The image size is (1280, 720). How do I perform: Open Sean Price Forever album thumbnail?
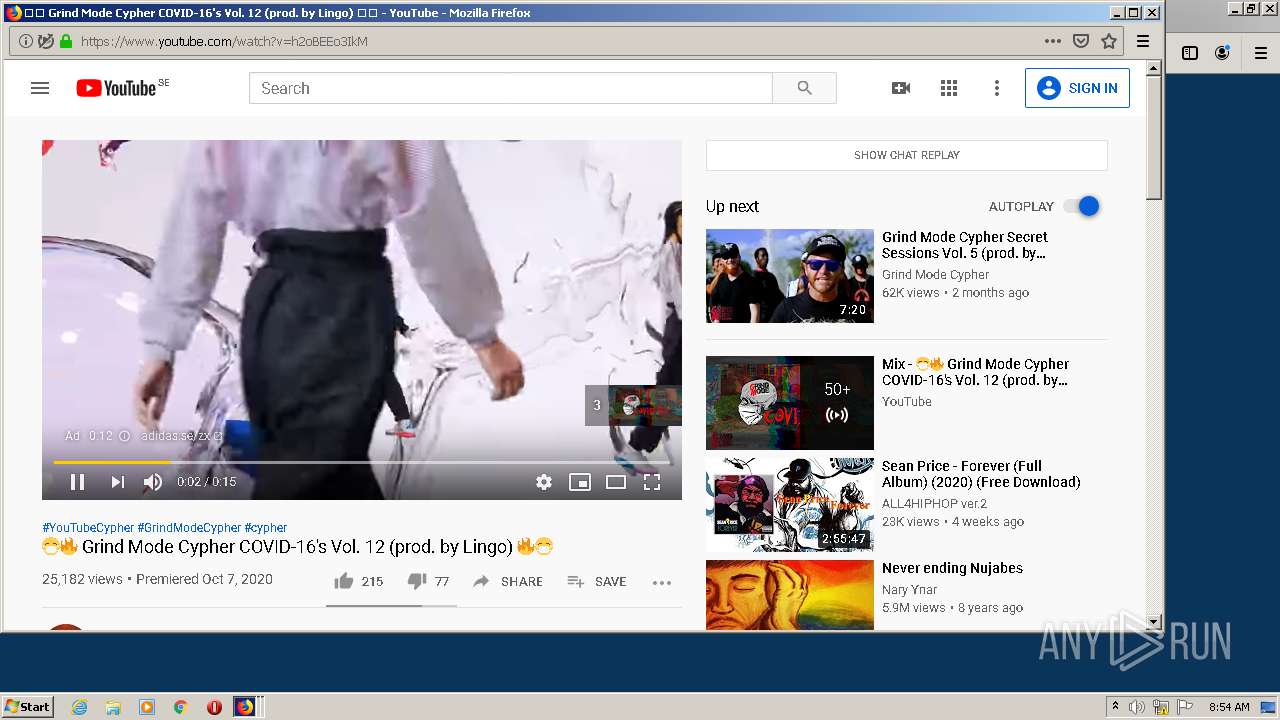coord(790,505)
